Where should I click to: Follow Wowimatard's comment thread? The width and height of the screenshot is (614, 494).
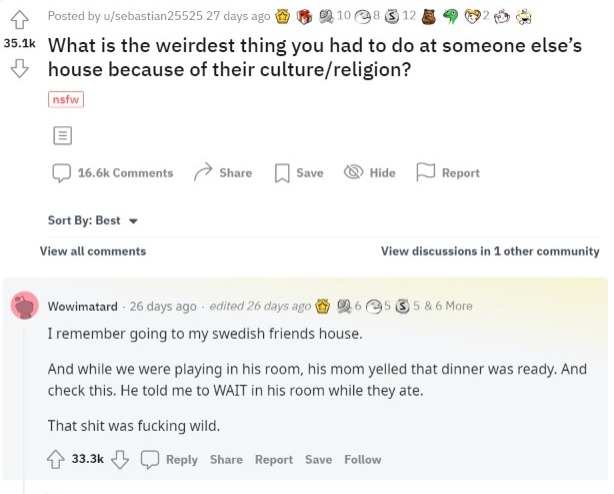(362, 459)
